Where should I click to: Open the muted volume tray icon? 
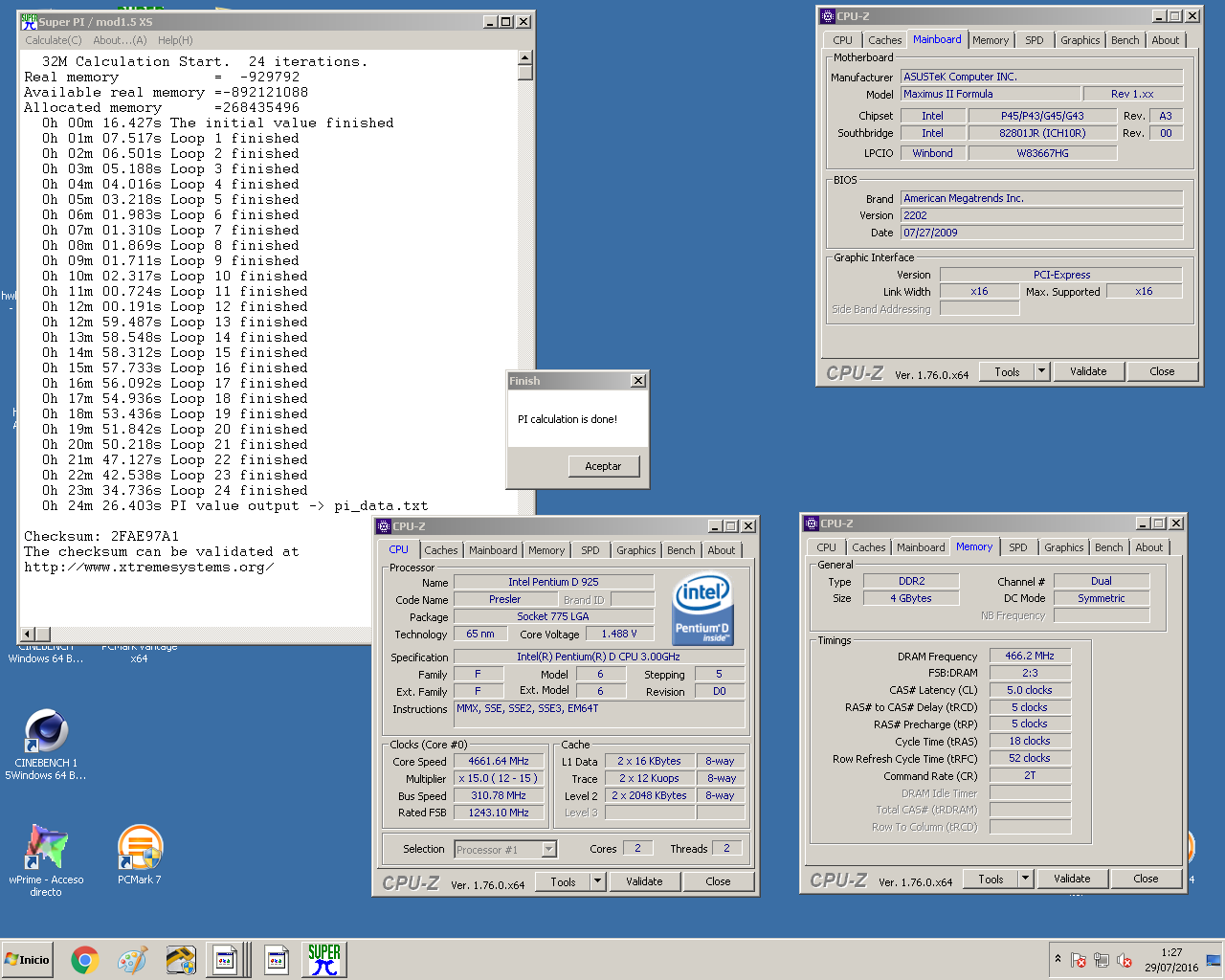click(1125, 960)
